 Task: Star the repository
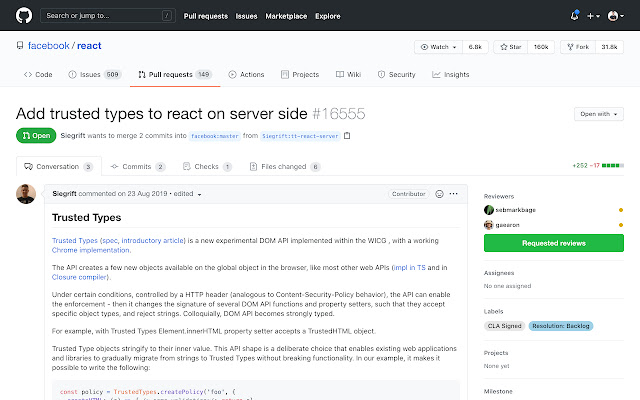point(511,47)
